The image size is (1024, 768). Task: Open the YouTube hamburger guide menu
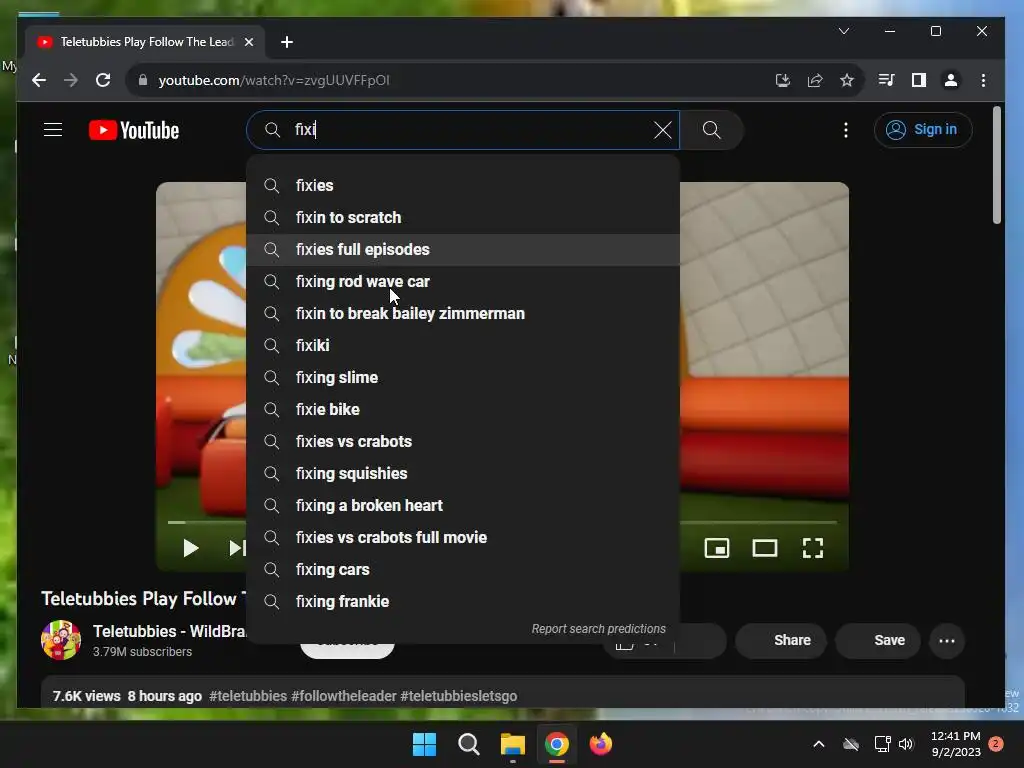(53, 130)
